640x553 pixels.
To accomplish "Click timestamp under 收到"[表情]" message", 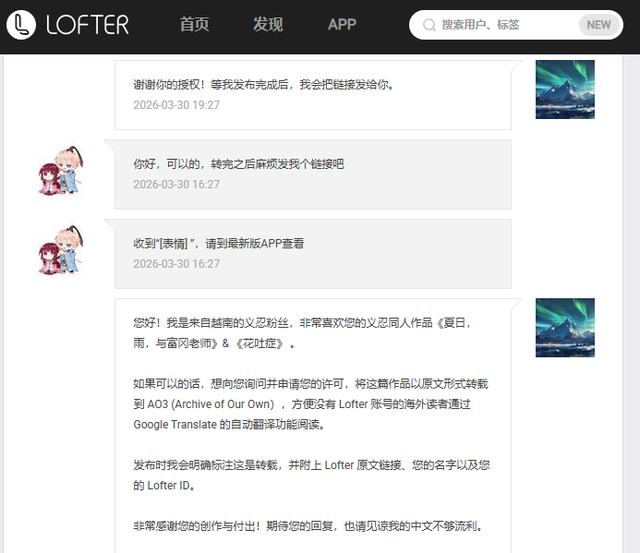I will coord(176,264).
